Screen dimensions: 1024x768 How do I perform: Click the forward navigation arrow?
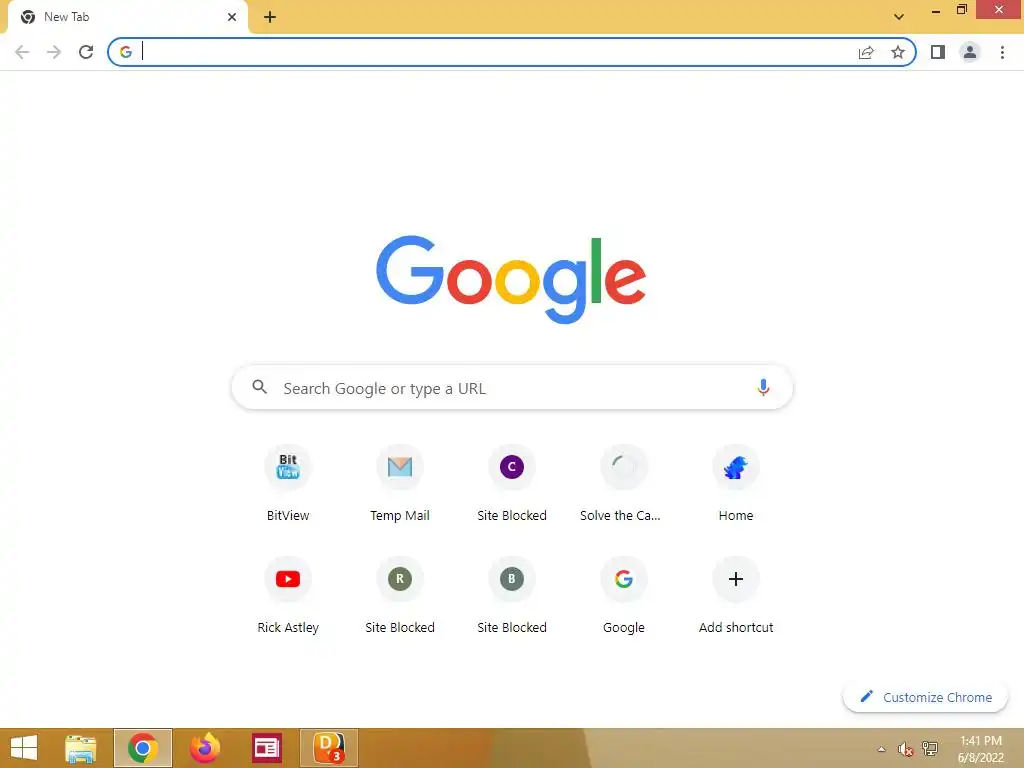[x=54, y=52]
